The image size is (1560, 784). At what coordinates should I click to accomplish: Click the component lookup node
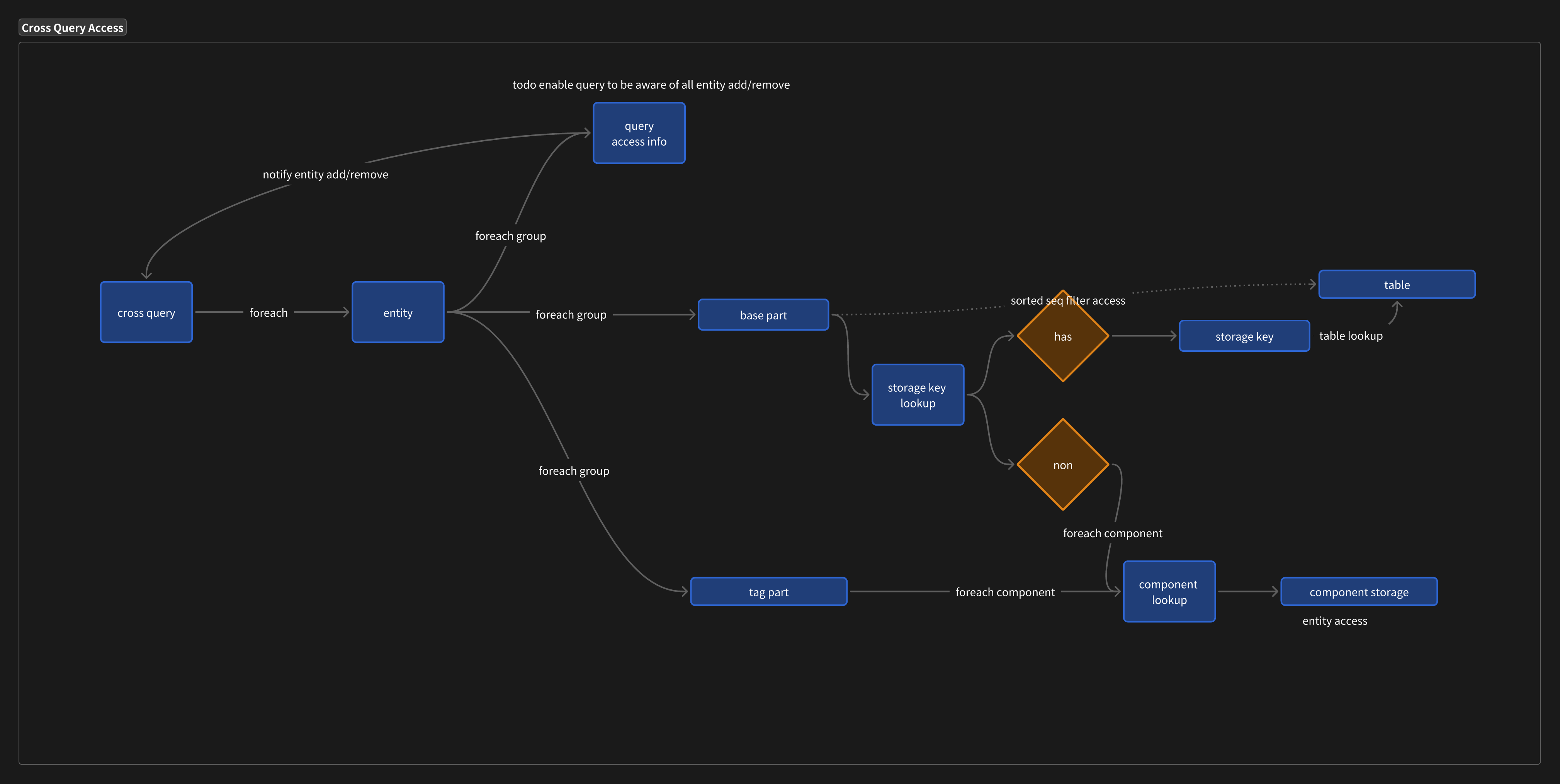(1169, 592)
